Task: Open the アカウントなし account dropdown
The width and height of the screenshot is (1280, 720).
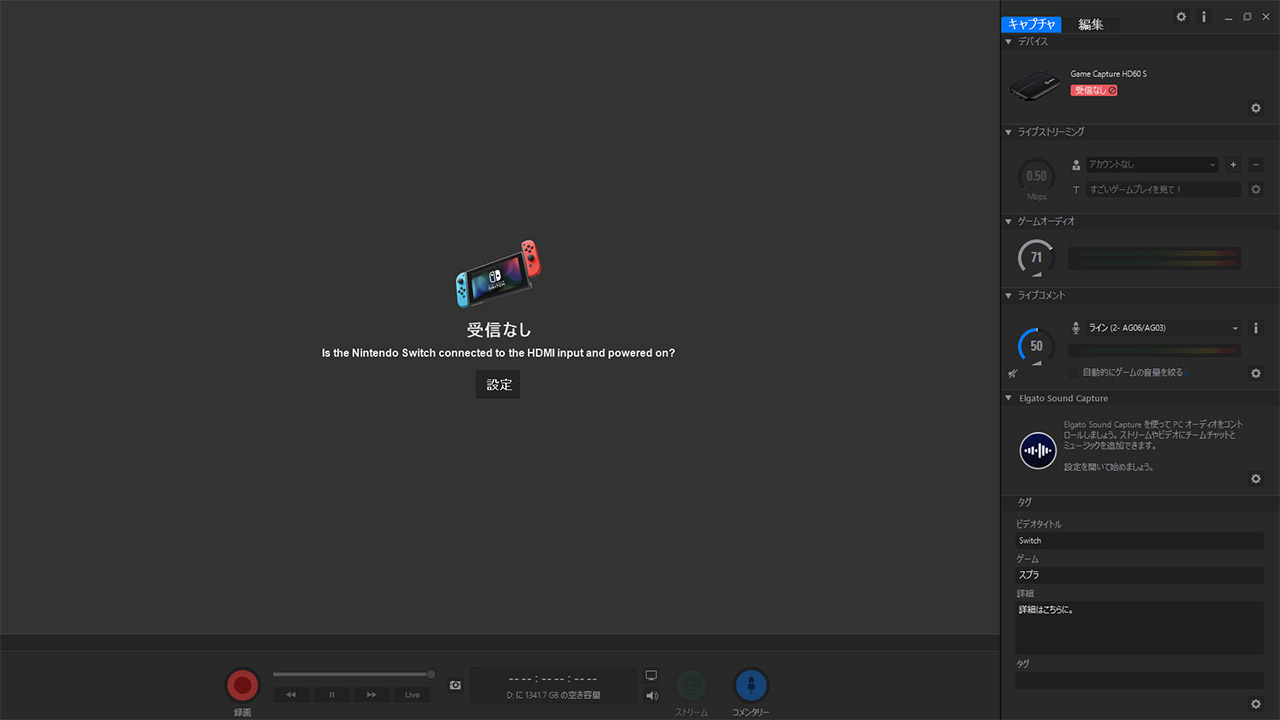Action: pyautogui.click(x=1152, y=164)
